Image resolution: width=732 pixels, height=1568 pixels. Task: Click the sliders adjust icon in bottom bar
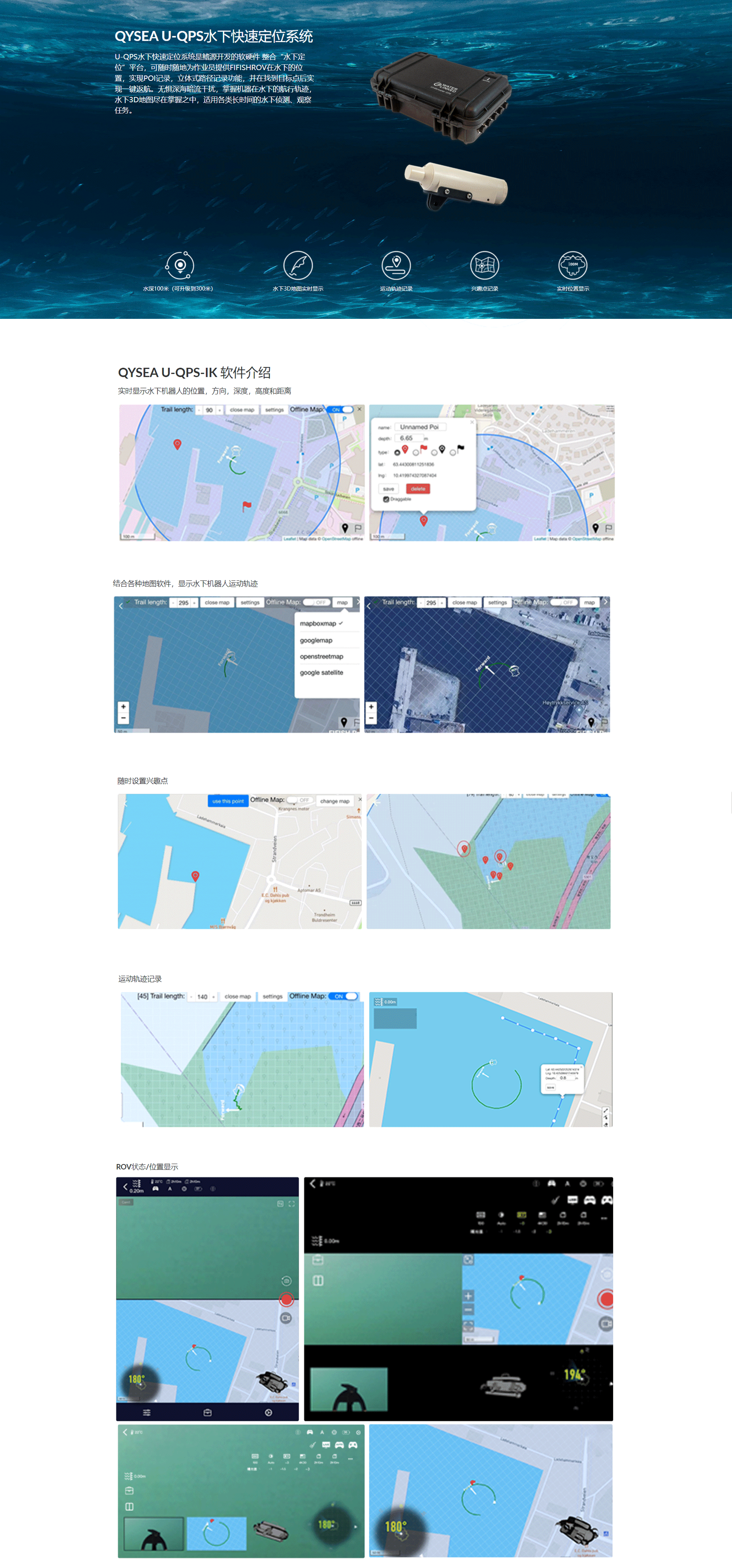click(x=147, y=1412)
